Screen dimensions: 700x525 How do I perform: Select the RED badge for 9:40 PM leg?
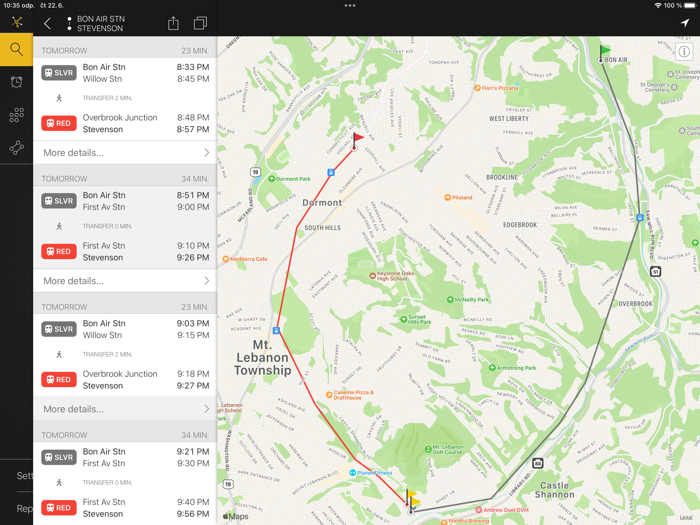point(59,508)
